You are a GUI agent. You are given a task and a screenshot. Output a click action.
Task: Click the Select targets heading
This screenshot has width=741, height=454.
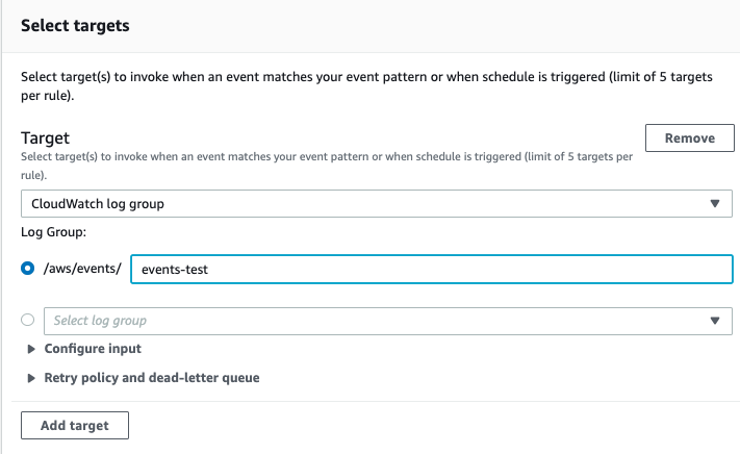75,26
